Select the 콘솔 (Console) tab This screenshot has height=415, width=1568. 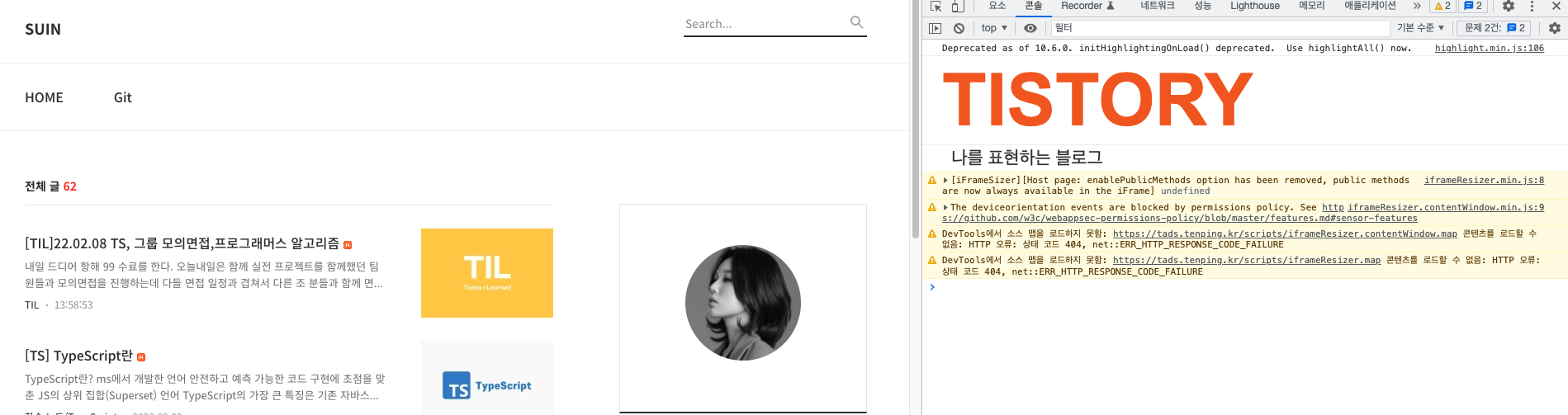pos(1034,6)
